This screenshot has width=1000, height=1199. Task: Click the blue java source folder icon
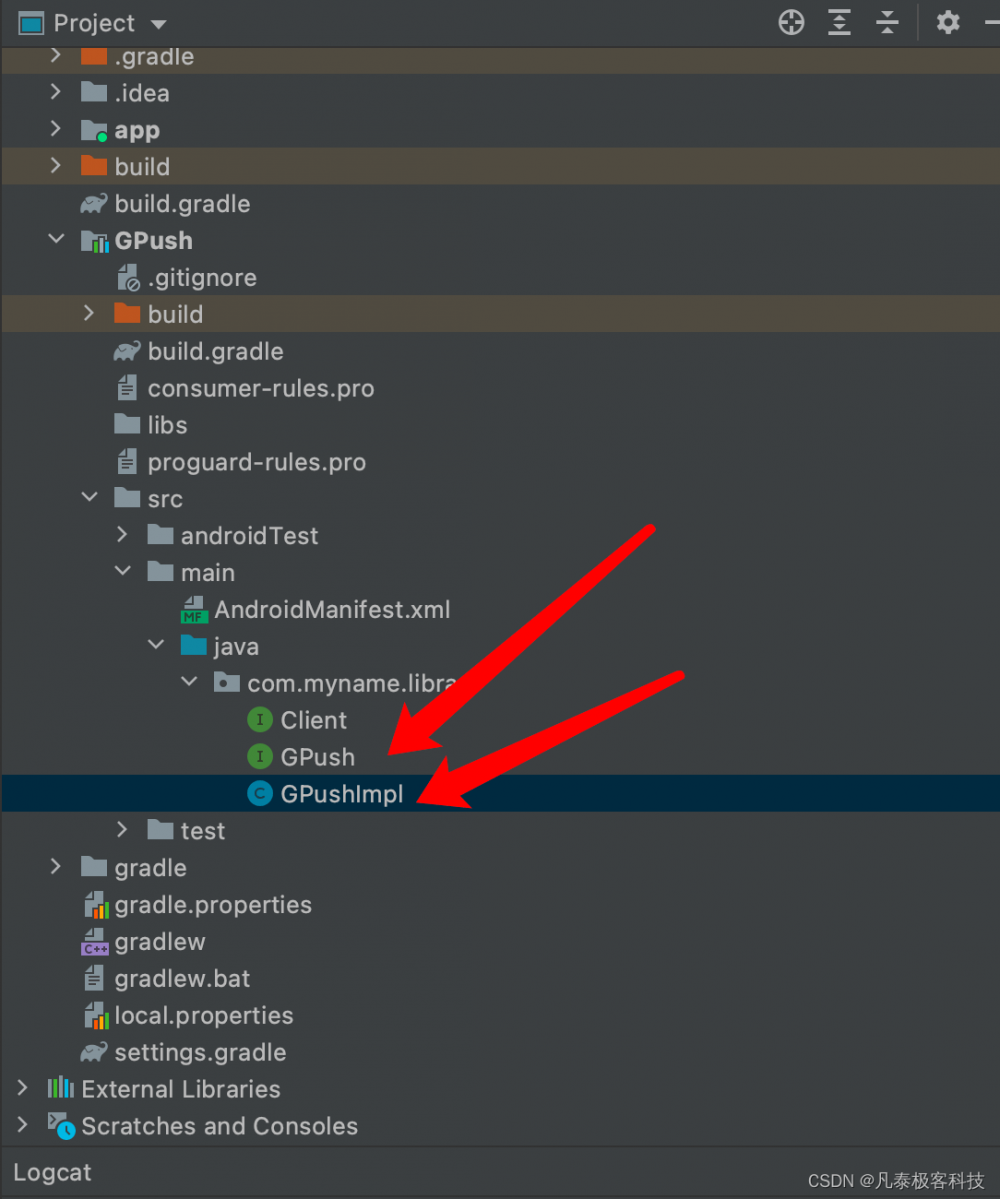pyautogui.click(x=193, y=645)
